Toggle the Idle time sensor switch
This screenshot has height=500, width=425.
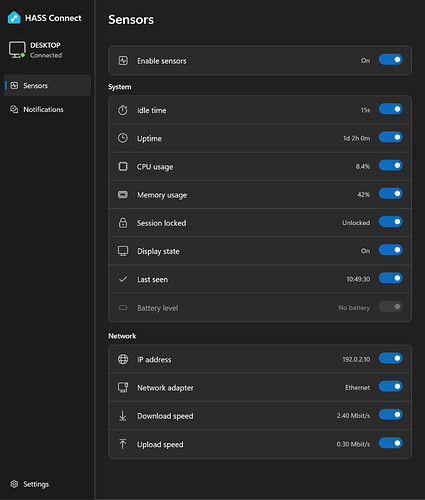(x=391, y=109)
